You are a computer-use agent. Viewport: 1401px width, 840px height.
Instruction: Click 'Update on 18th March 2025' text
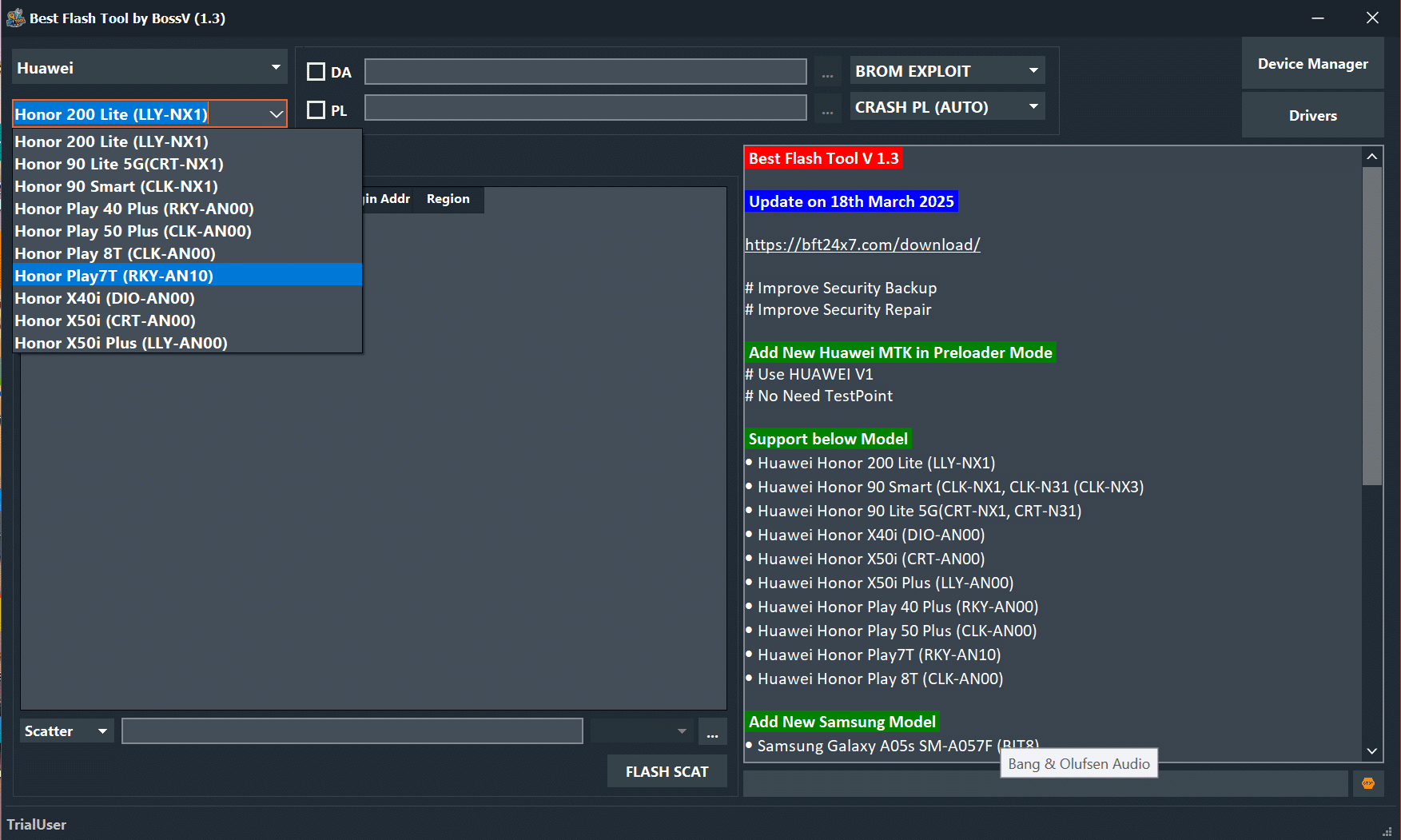pos(851,201)
